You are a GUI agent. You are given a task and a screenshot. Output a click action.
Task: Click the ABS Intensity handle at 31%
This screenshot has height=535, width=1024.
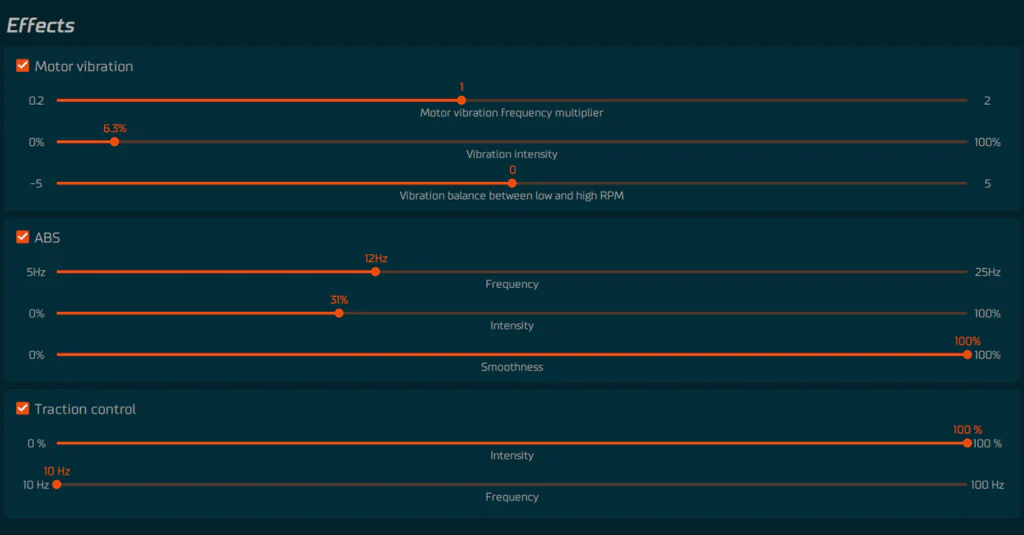click(x=339, y=313)
